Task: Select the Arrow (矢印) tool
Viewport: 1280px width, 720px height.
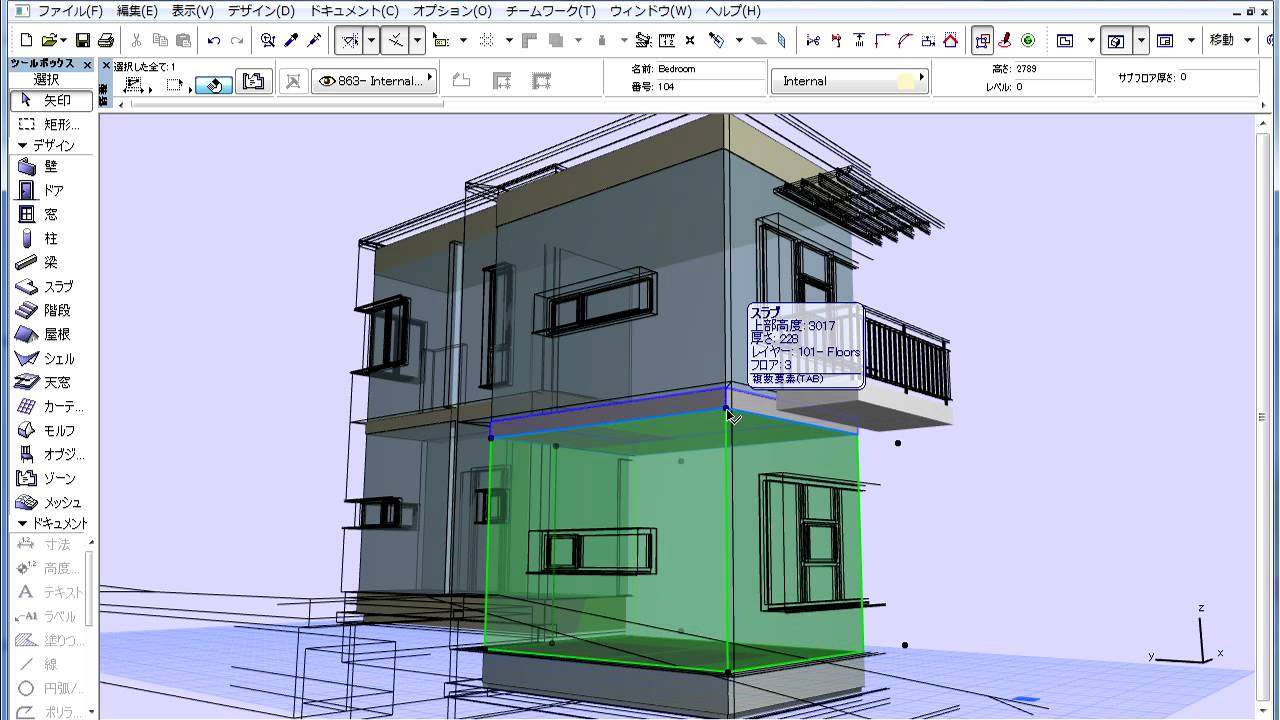Action: 51,101
